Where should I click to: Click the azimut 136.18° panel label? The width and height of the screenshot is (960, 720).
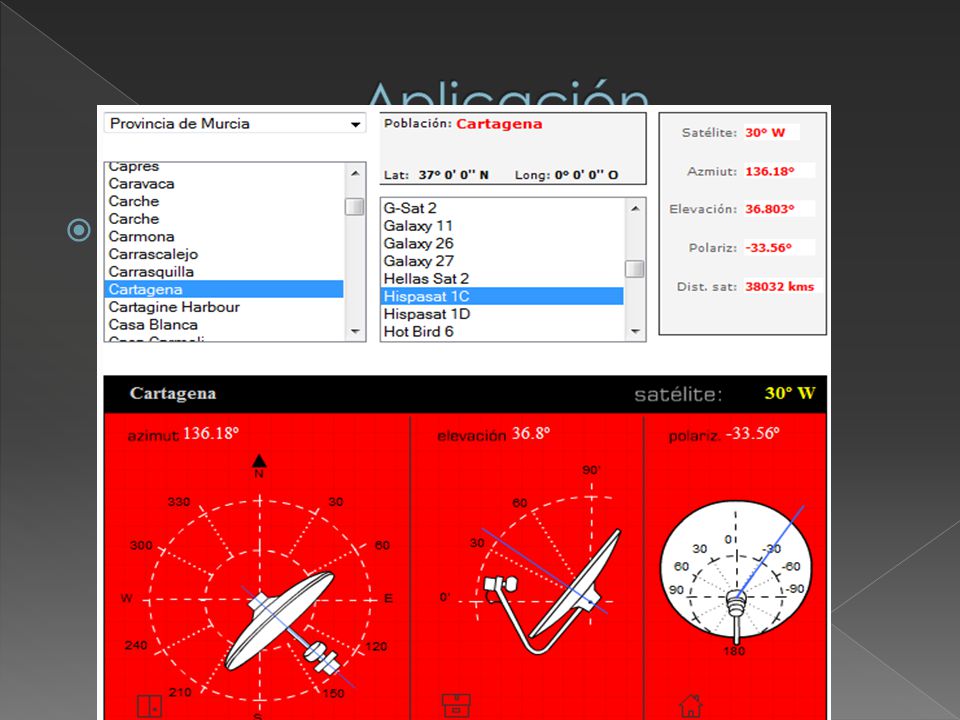[x=183, y=434]
